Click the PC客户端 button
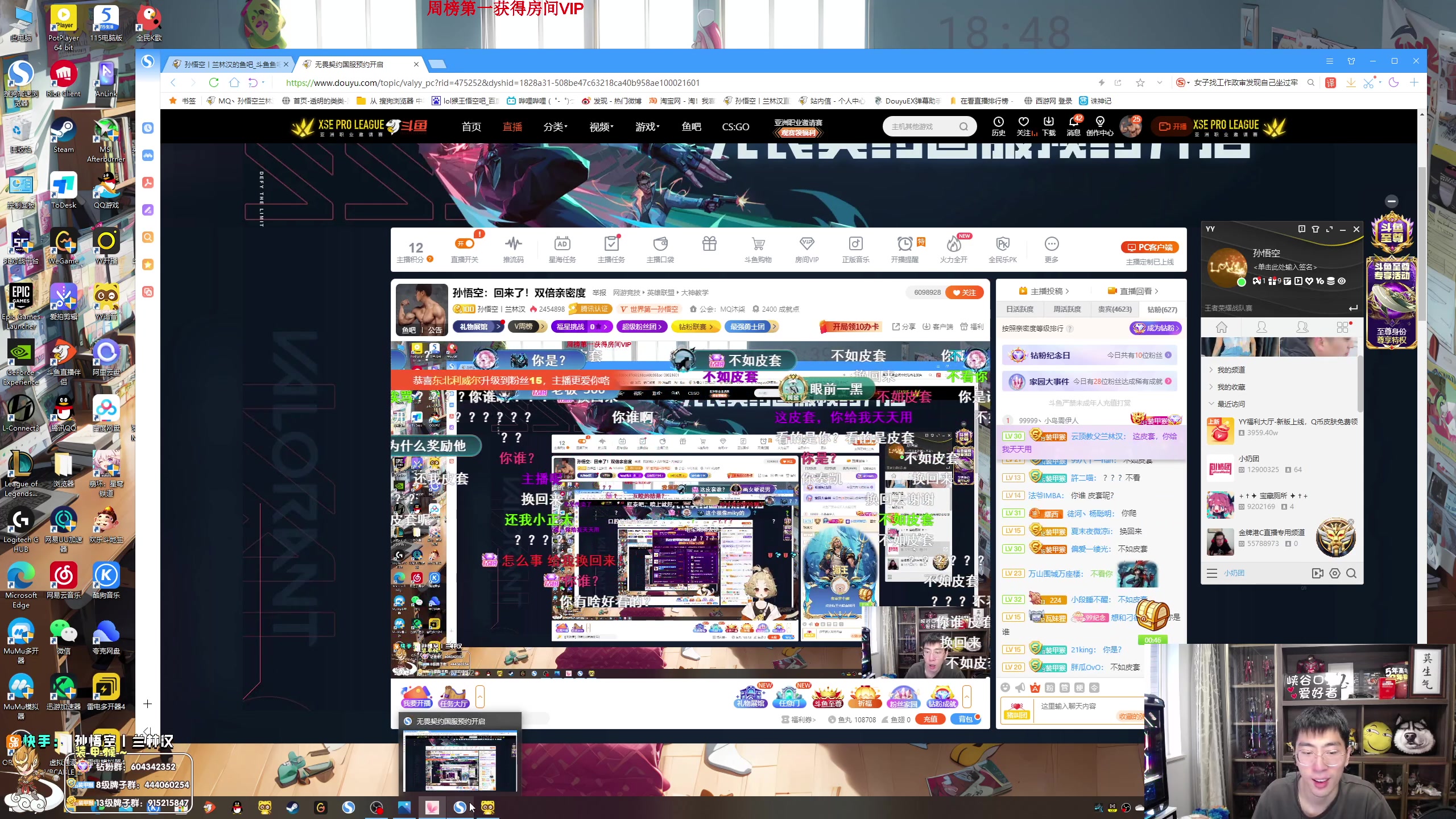This screenshot has width=1456, height=819. point(1150,247)
